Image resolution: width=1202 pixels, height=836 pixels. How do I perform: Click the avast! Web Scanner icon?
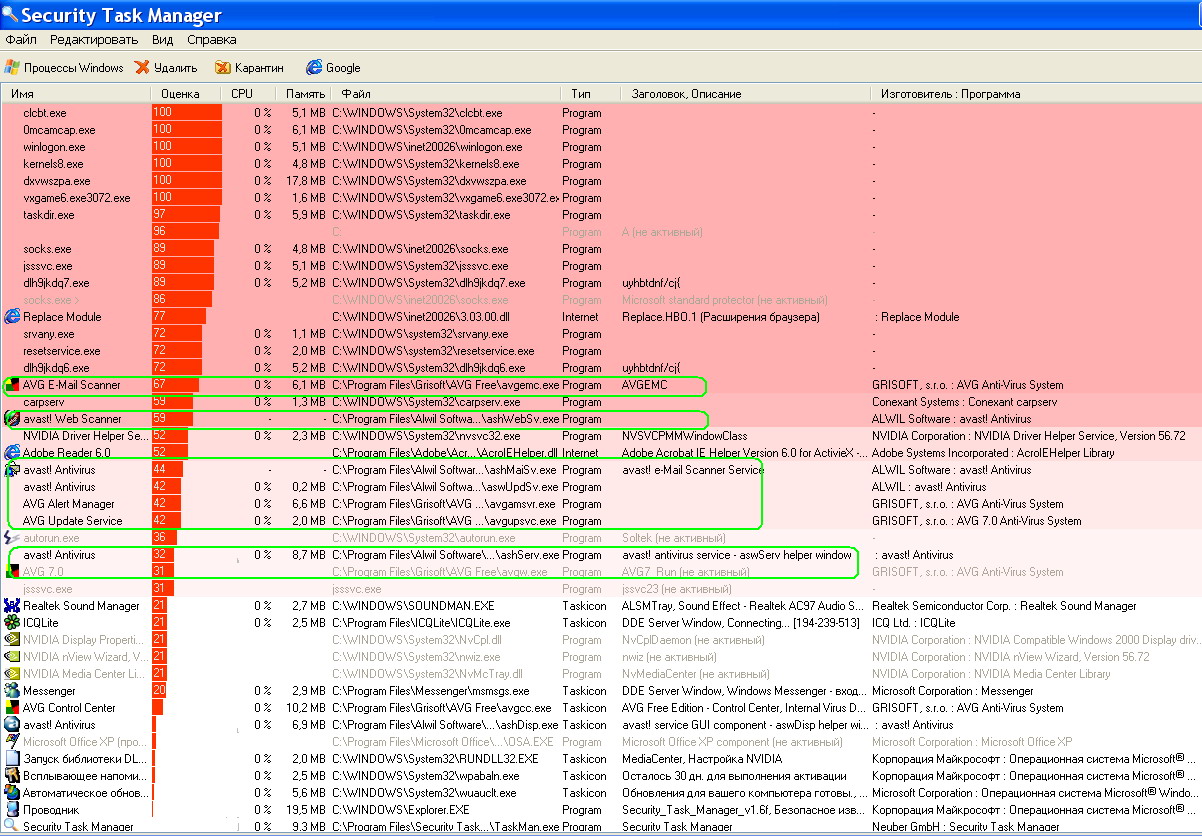[12, 419]
